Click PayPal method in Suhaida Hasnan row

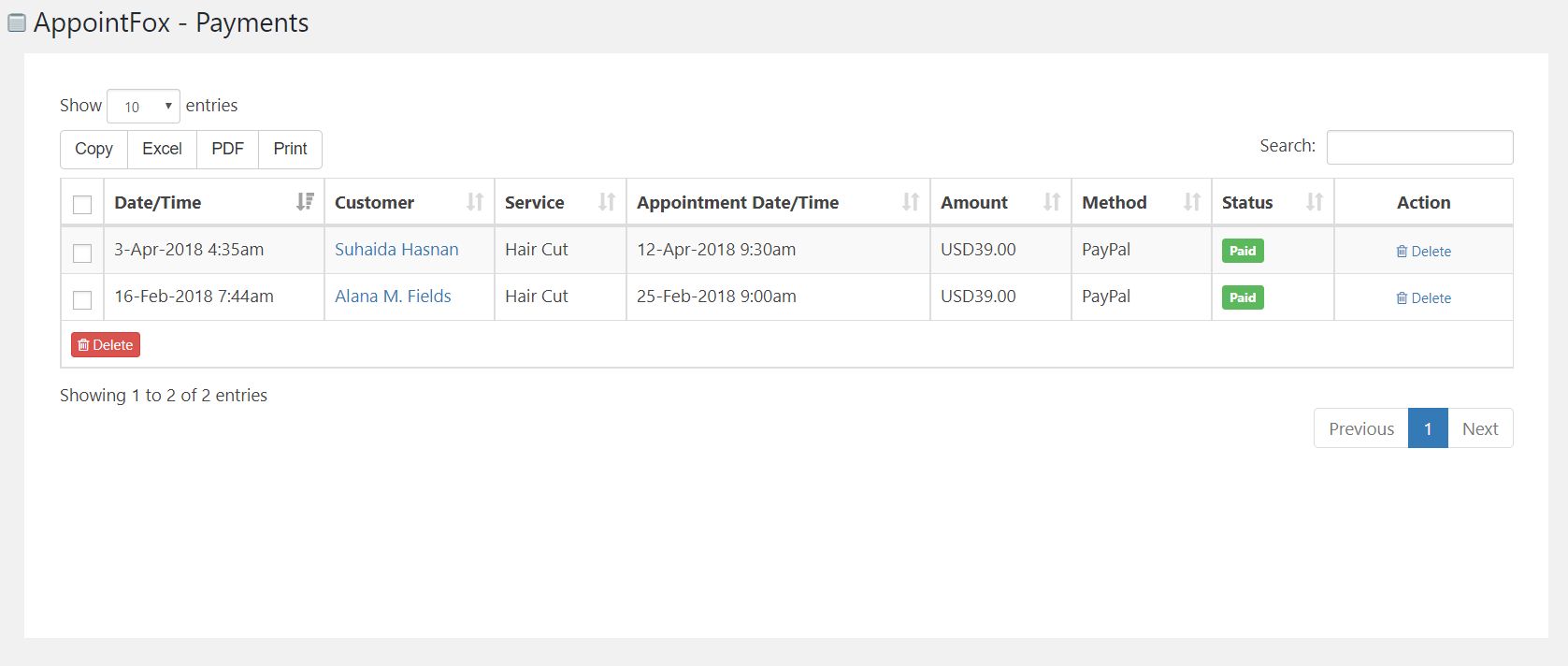pyautogui.click(x=1106, y=250)
